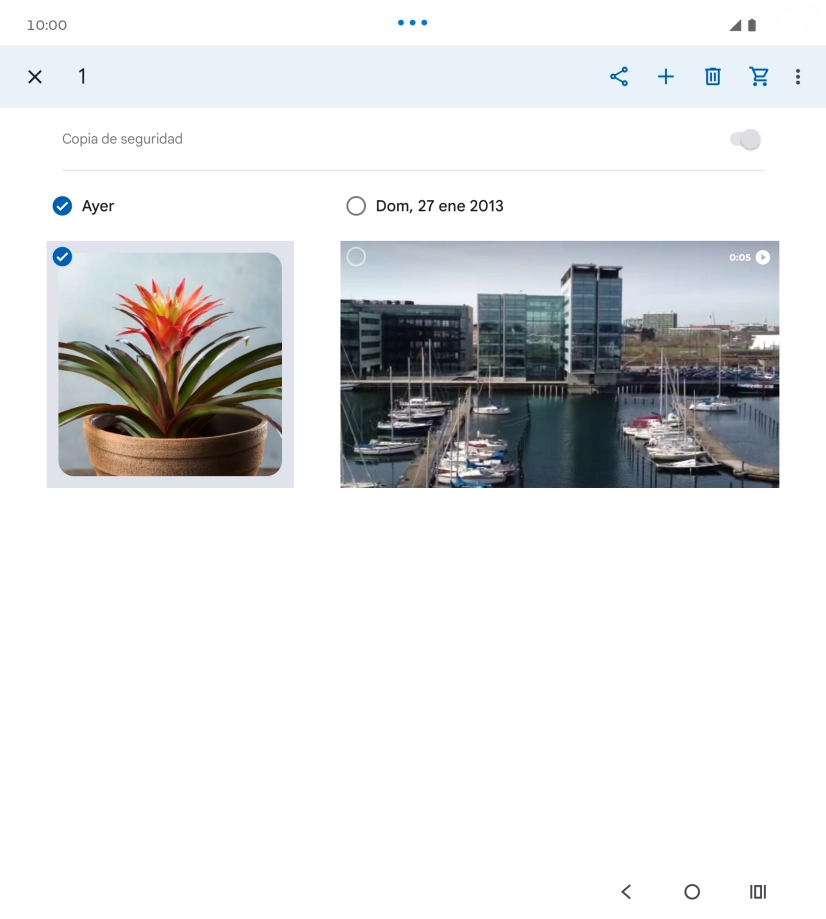This screenshot has width=826, height=919.
Task: Deselect the flower photo checkmark
Action: click(x=62, y=257)
